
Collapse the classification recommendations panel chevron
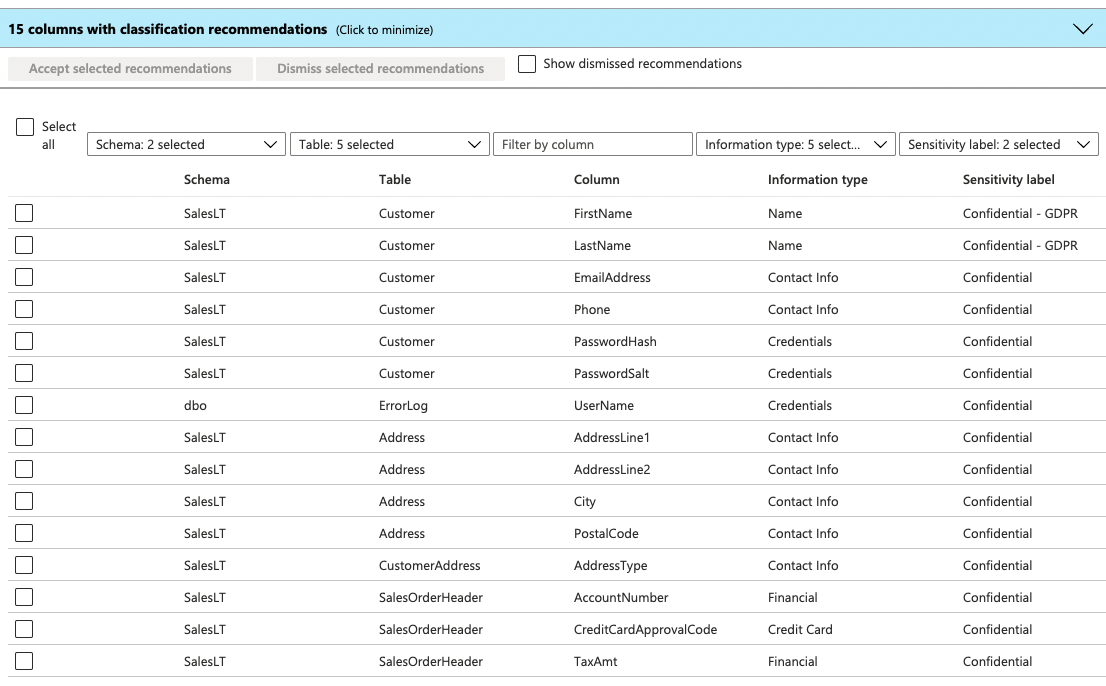(1082, 29)
